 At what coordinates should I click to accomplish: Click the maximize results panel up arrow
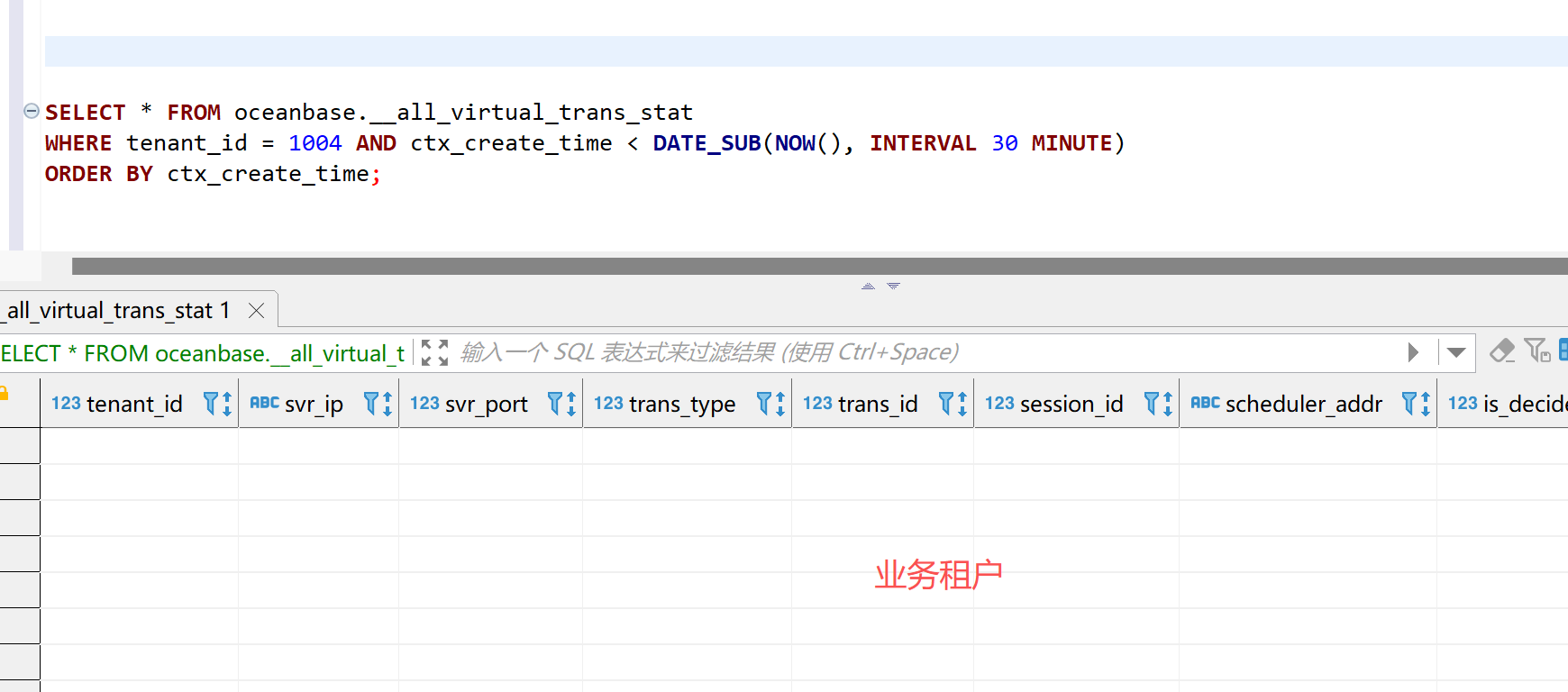pyautogui.click(x=868, y=287)
